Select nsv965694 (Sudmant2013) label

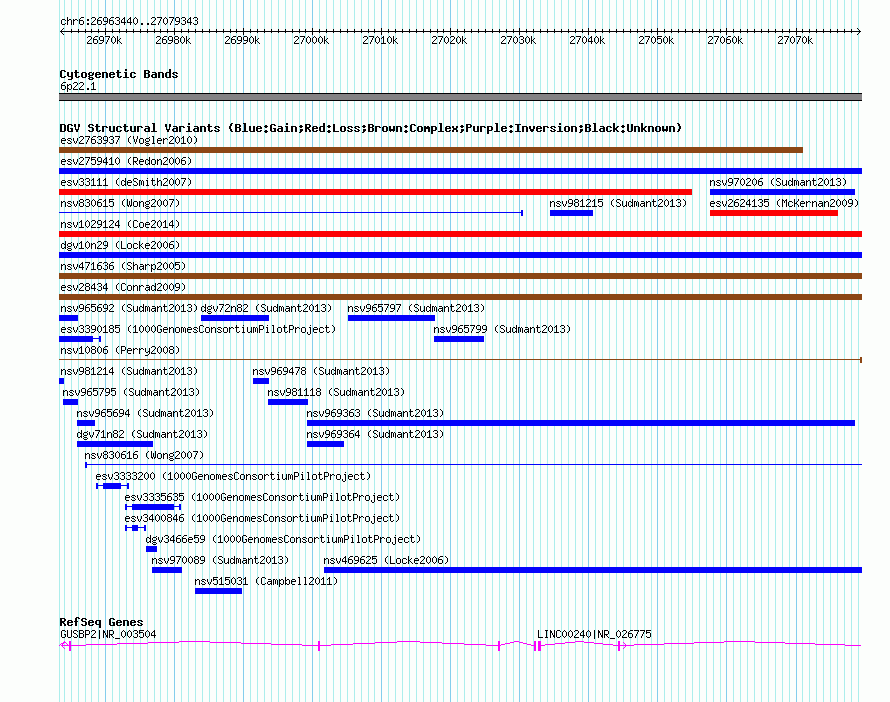point(145,413)
